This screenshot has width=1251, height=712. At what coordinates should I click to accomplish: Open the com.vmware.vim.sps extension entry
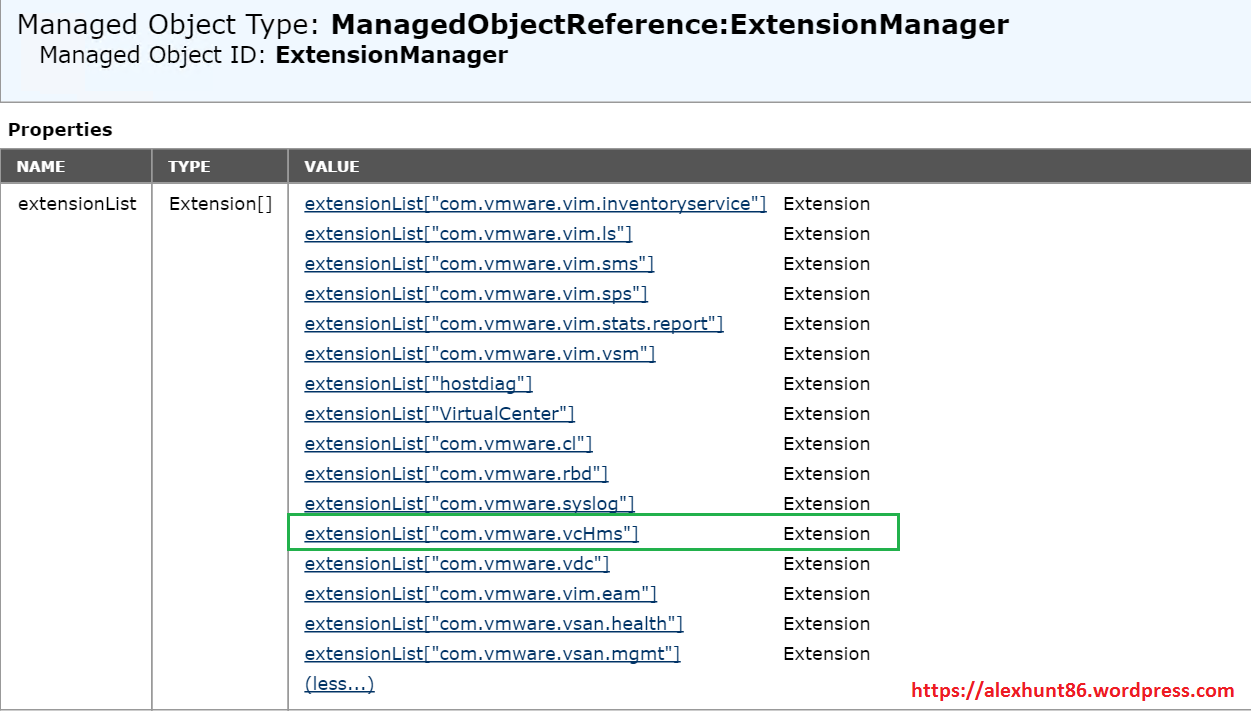point(476,294)
